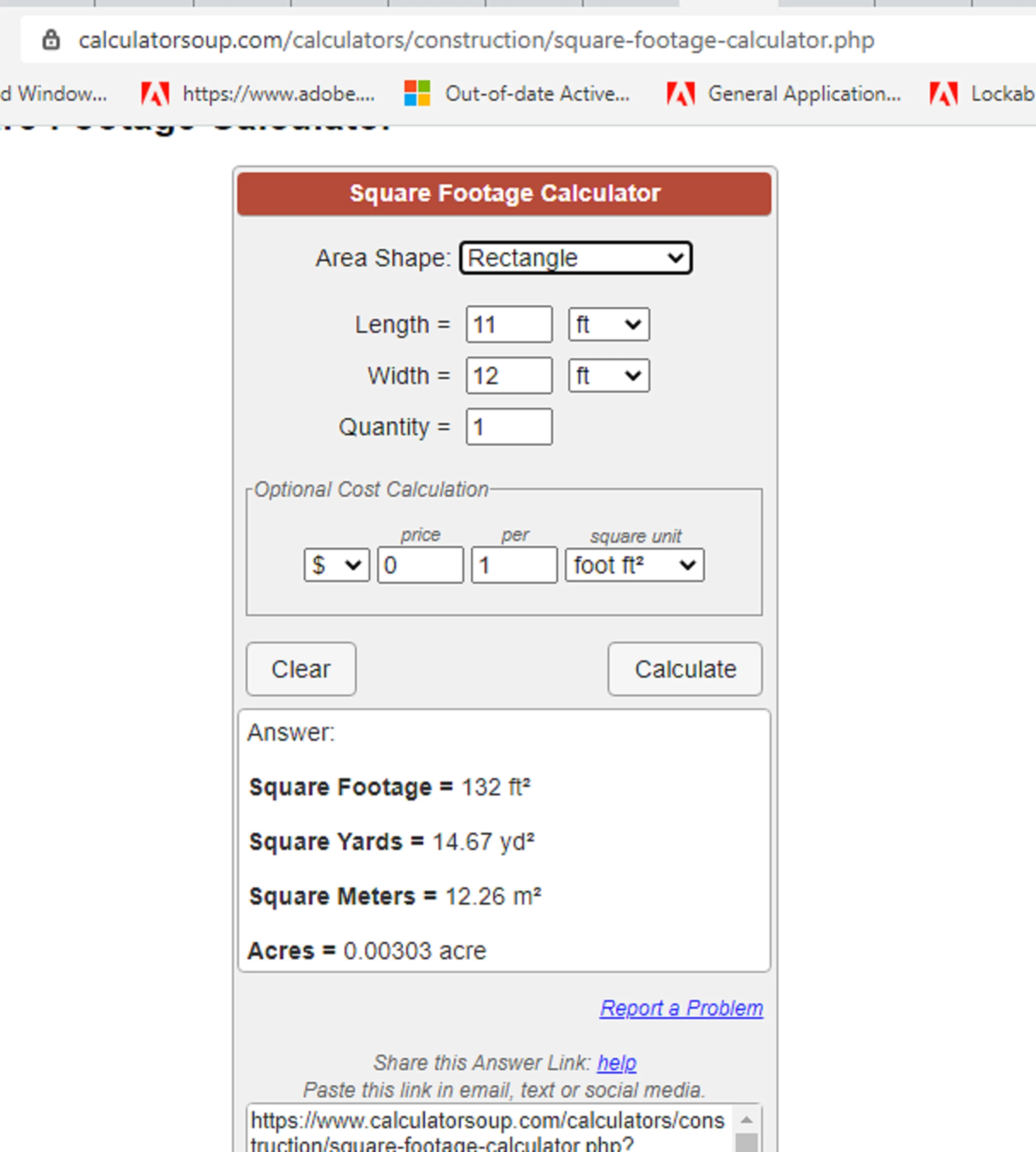Click the Calculate button
Image resolution: width=1036 pixels, height=1152 pixels.
[684, 669]
